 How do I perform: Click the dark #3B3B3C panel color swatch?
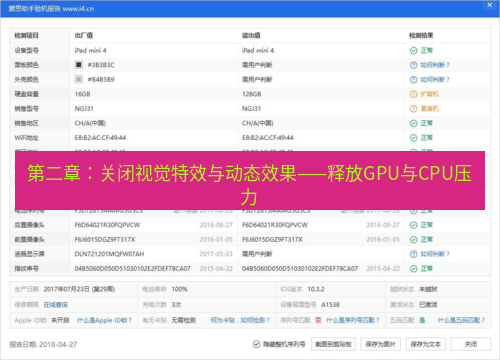click(79, 65)
